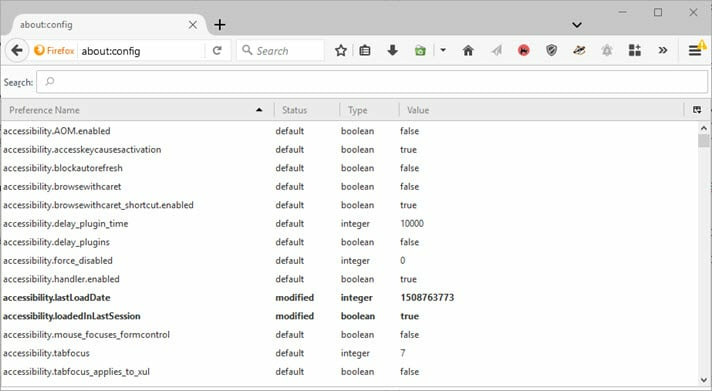This screenshot has width=712, height=391.
Task: Open the column picker in table header
Action: (x=697, y=110)
